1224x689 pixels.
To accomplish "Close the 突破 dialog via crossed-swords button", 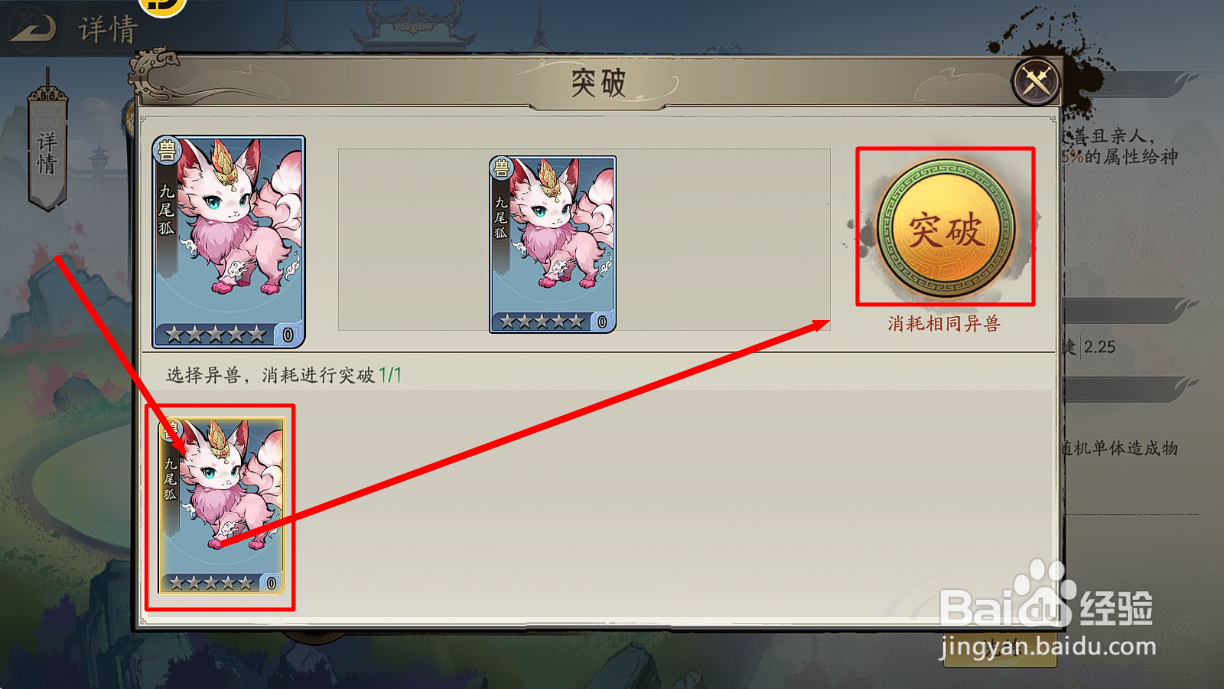I will tap(1036, 82).
